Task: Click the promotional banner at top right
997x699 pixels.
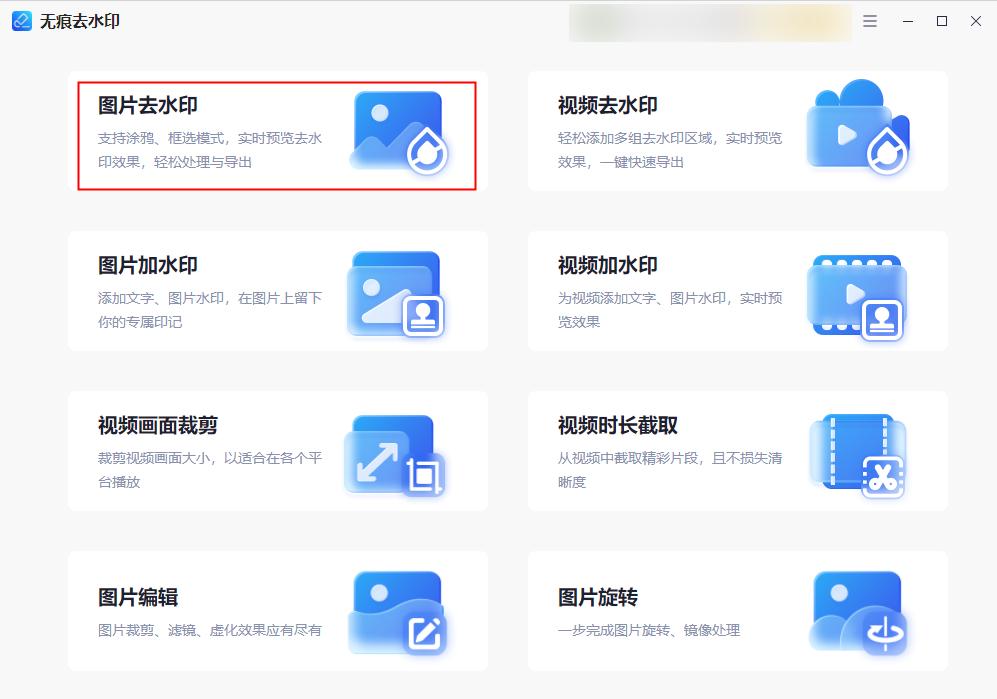Action: click(710, 21)
